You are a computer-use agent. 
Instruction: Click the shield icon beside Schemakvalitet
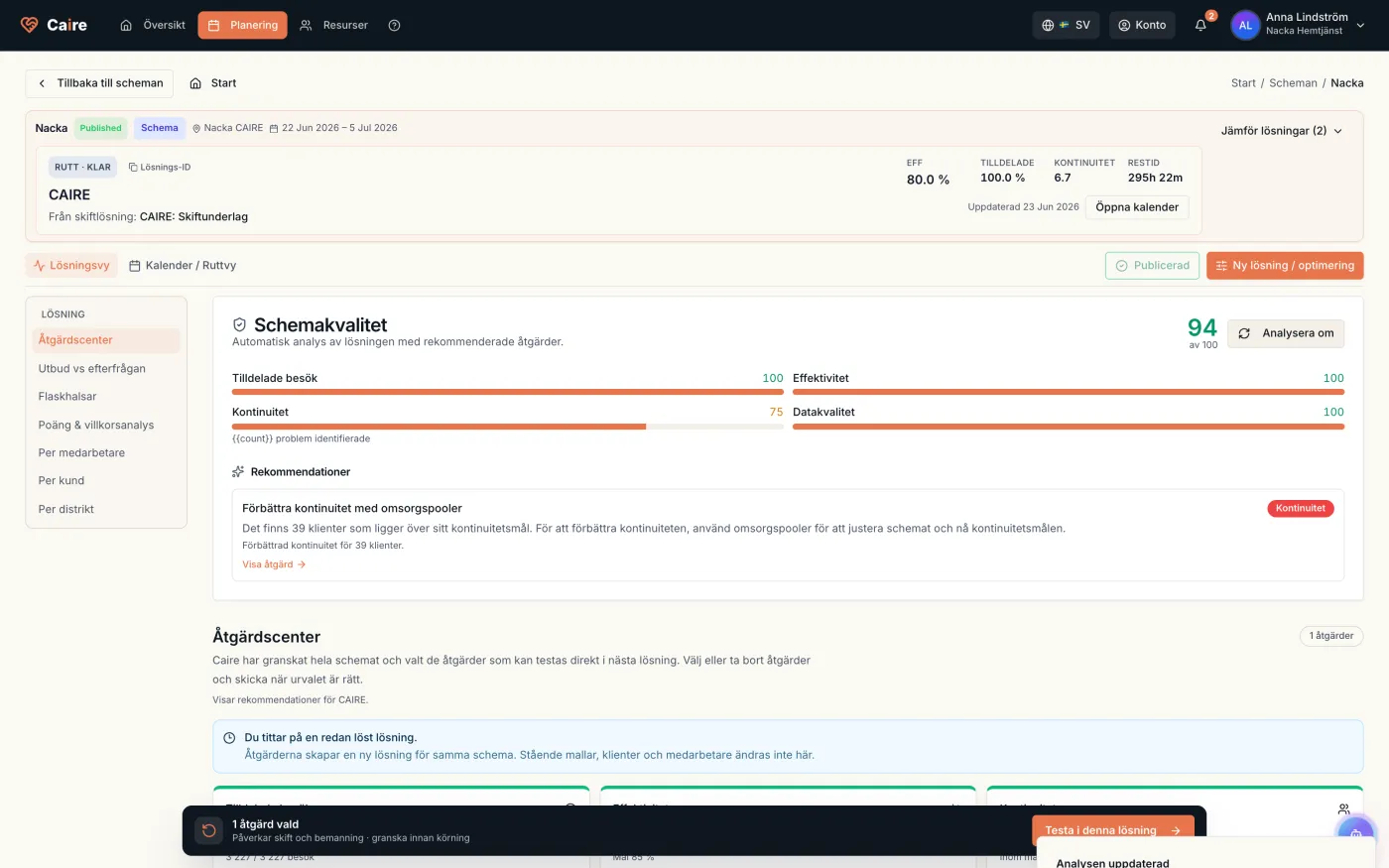pos(239,324)
